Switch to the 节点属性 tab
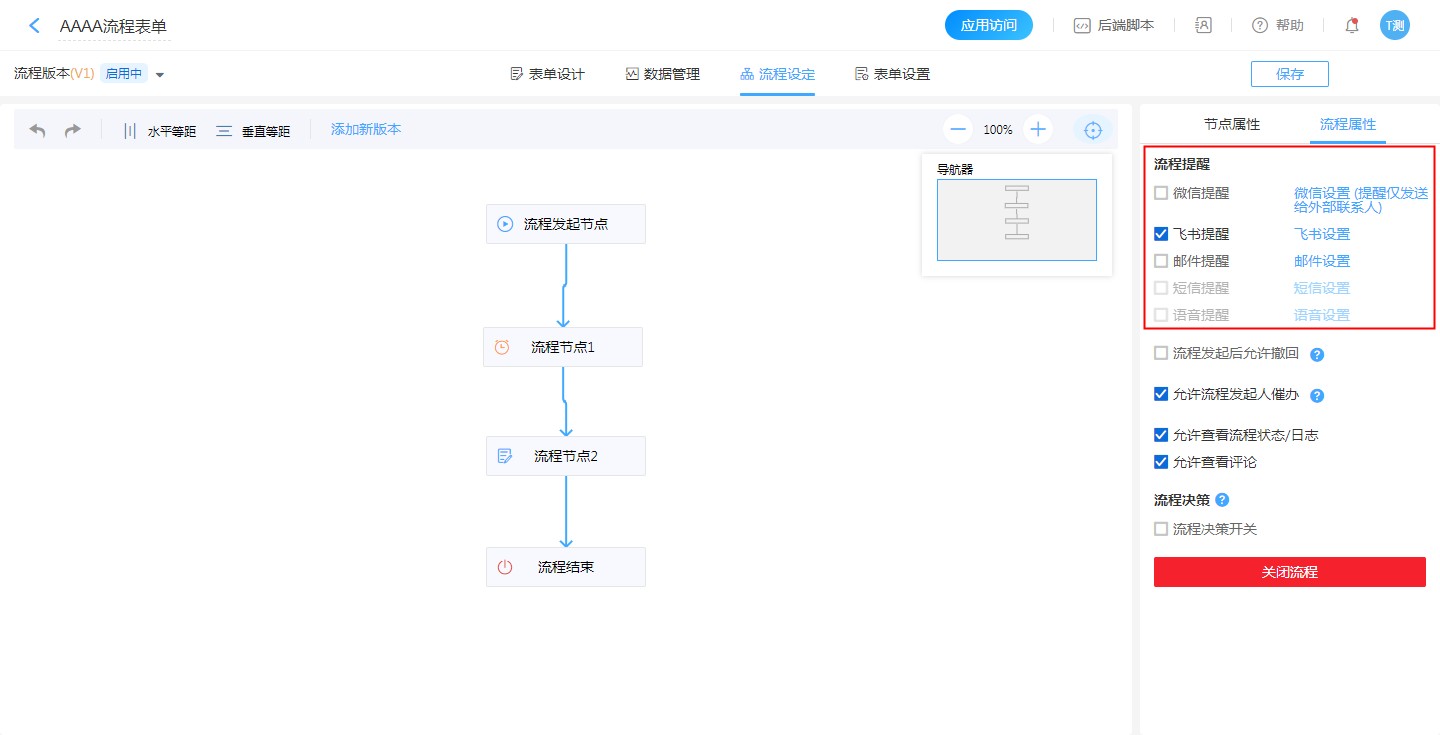This screenshot has height=735, width=1440. (x=1232, y=125)
